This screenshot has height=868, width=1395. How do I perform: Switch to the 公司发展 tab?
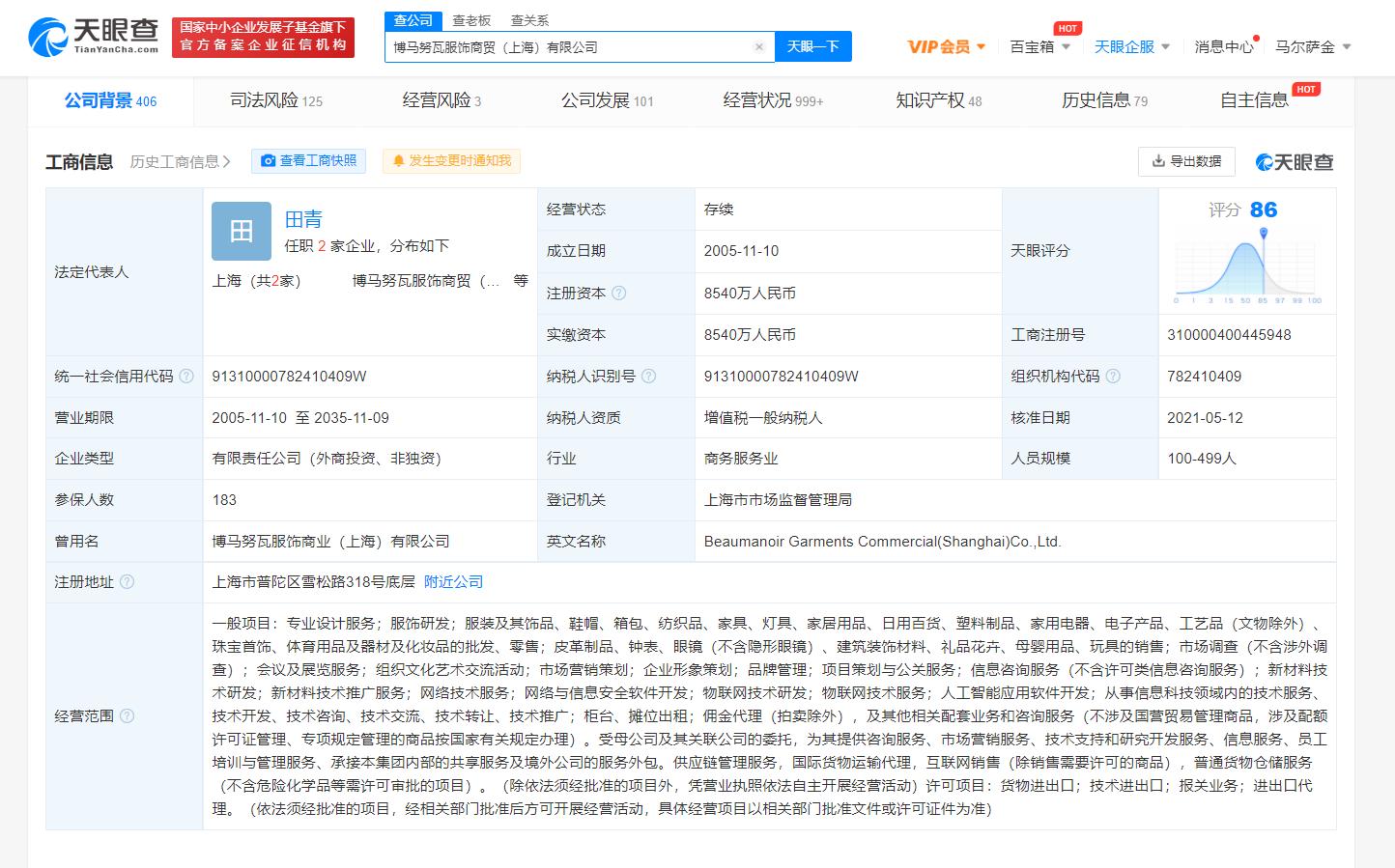[x=608, y=100]
